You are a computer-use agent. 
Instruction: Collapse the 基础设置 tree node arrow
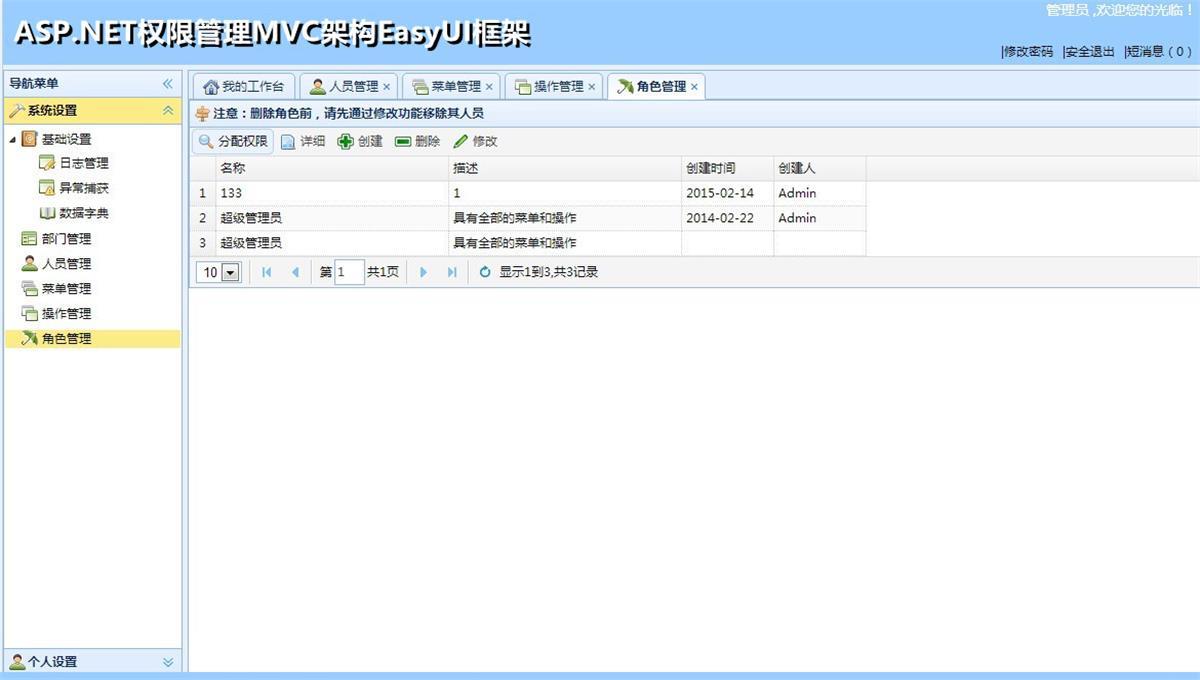click(13, 139)
